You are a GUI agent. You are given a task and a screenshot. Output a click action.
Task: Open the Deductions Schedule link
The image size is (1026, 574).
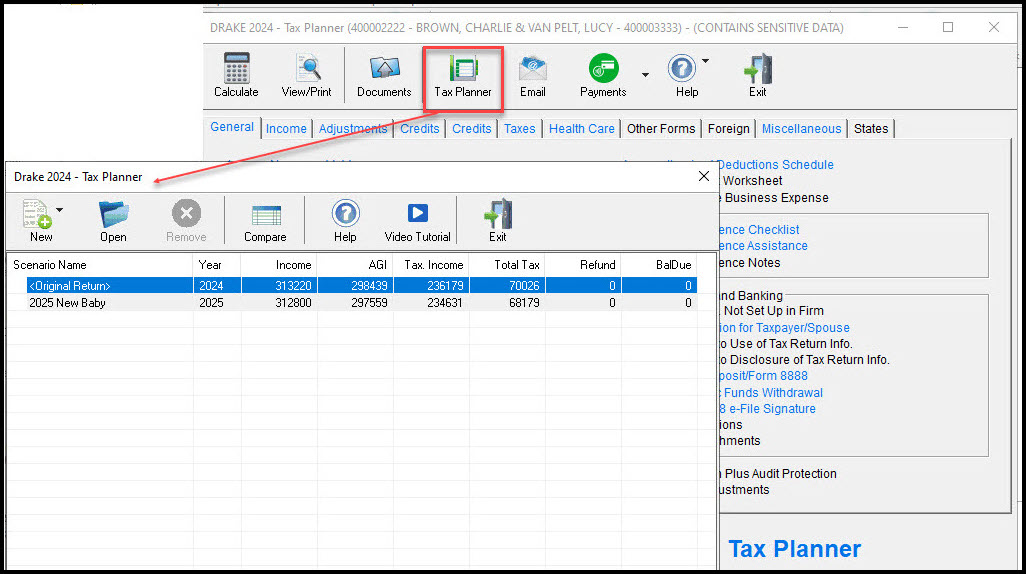click(x=775, y=165)
